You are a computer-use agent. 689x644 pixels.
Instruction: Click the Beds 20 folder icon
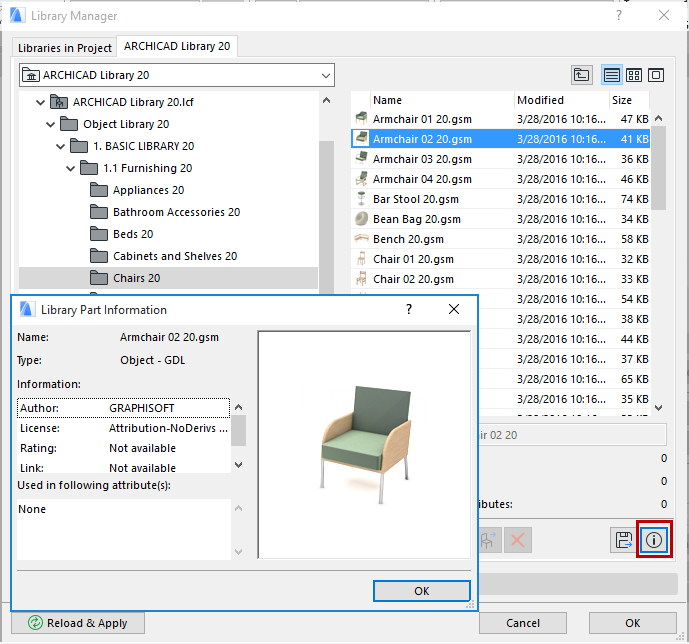[99, 234]
